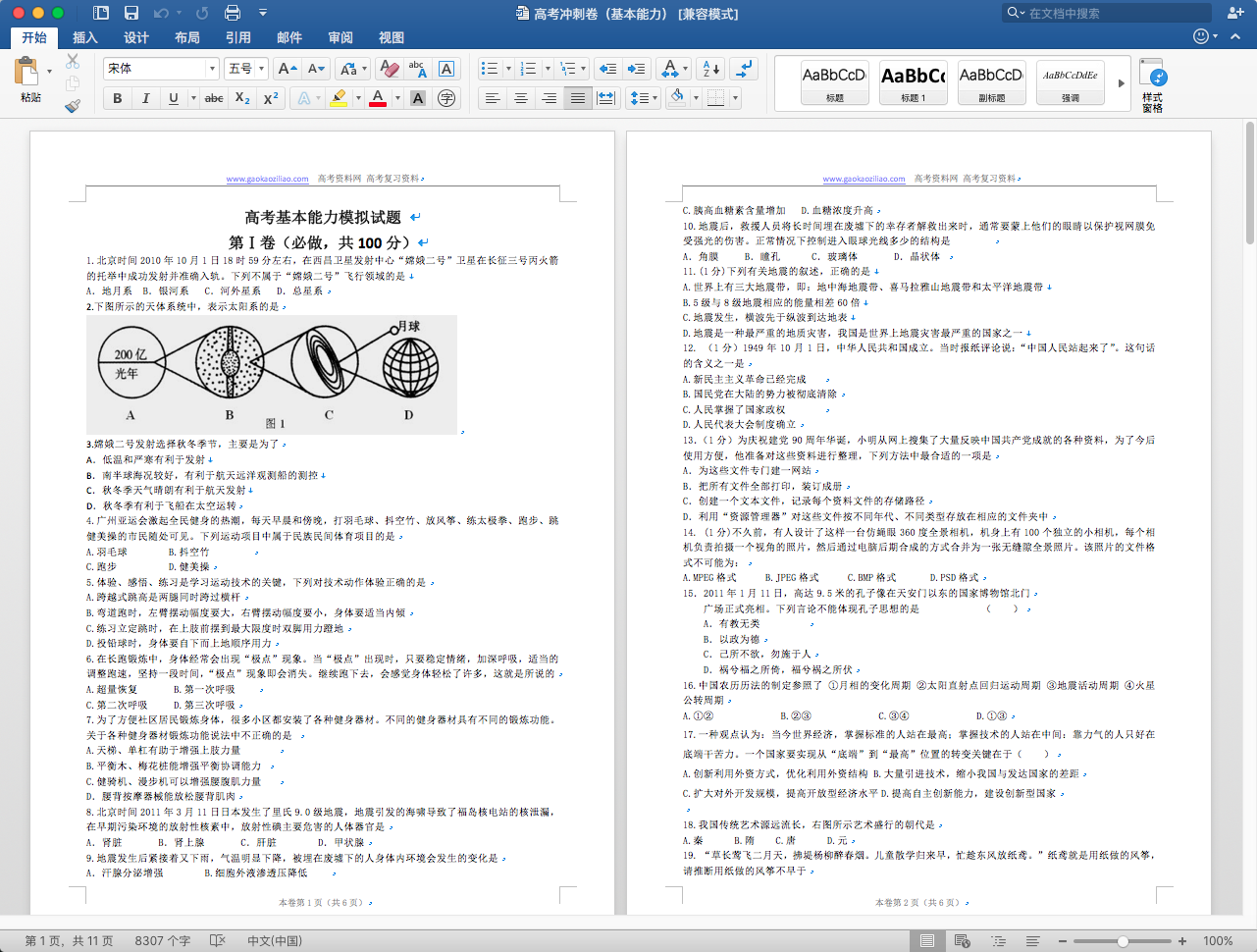Open the www.gaokaoziliao.com link on page 1
1257x952 pixels.
267,179
